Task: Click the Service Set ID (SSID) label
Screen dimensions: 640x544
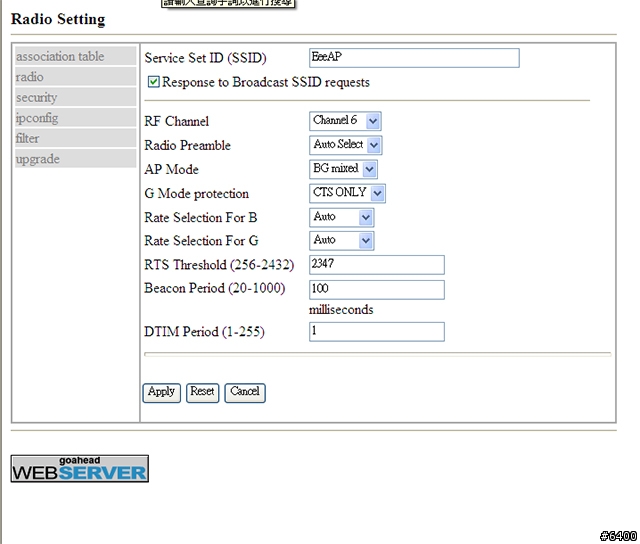Action: tap(205, 58)
